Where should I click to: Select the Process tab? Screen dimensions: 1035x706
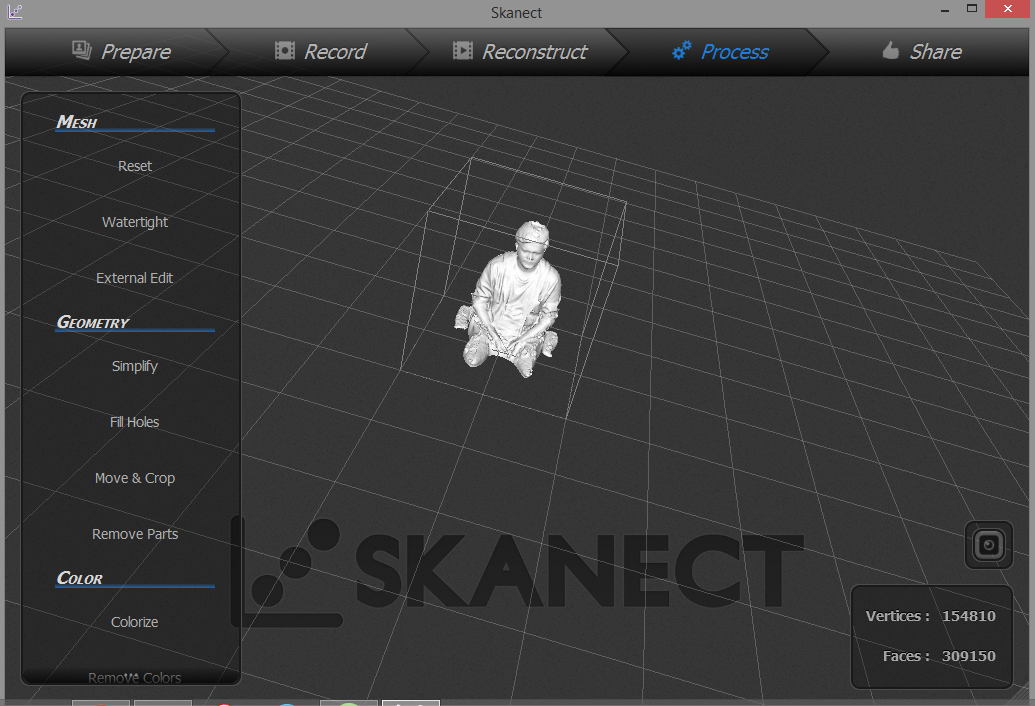click(720, 51)
